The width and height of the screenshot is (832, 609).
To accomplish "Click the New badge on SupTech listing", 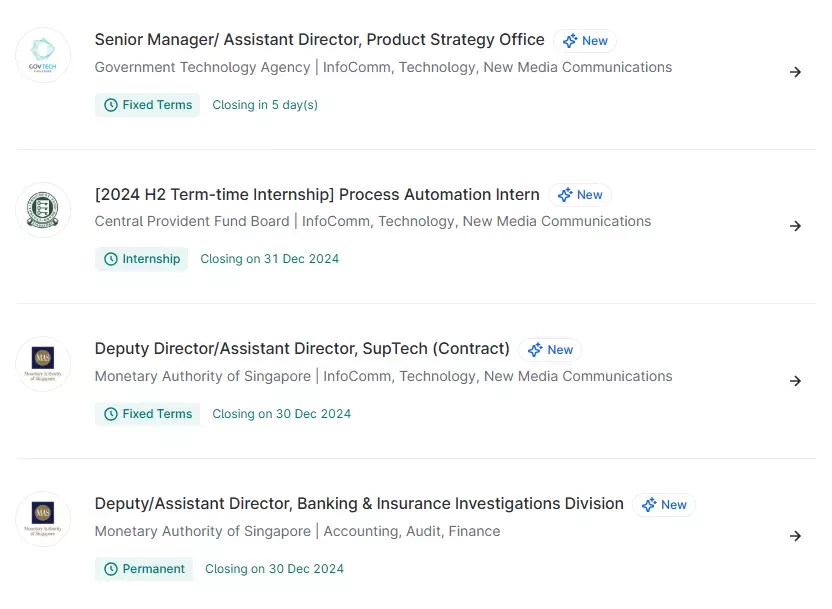I will pyautogui.click(x=550, y=350).
